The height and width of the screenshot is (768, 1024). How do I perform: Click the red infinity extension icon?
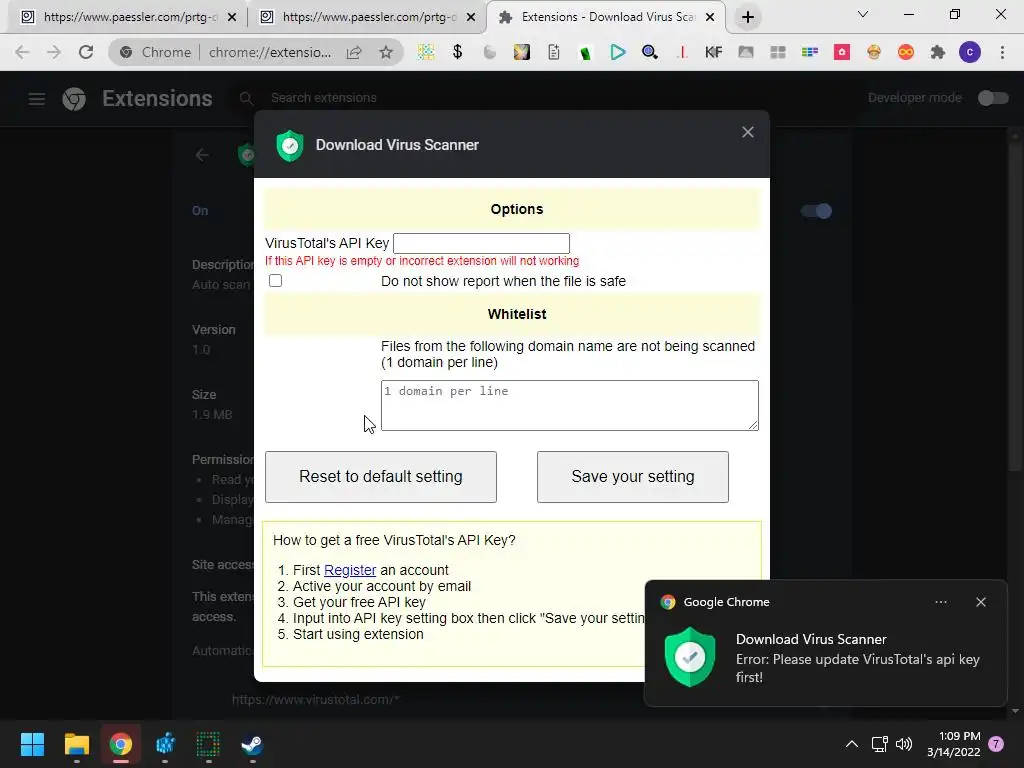coord(906,52)
